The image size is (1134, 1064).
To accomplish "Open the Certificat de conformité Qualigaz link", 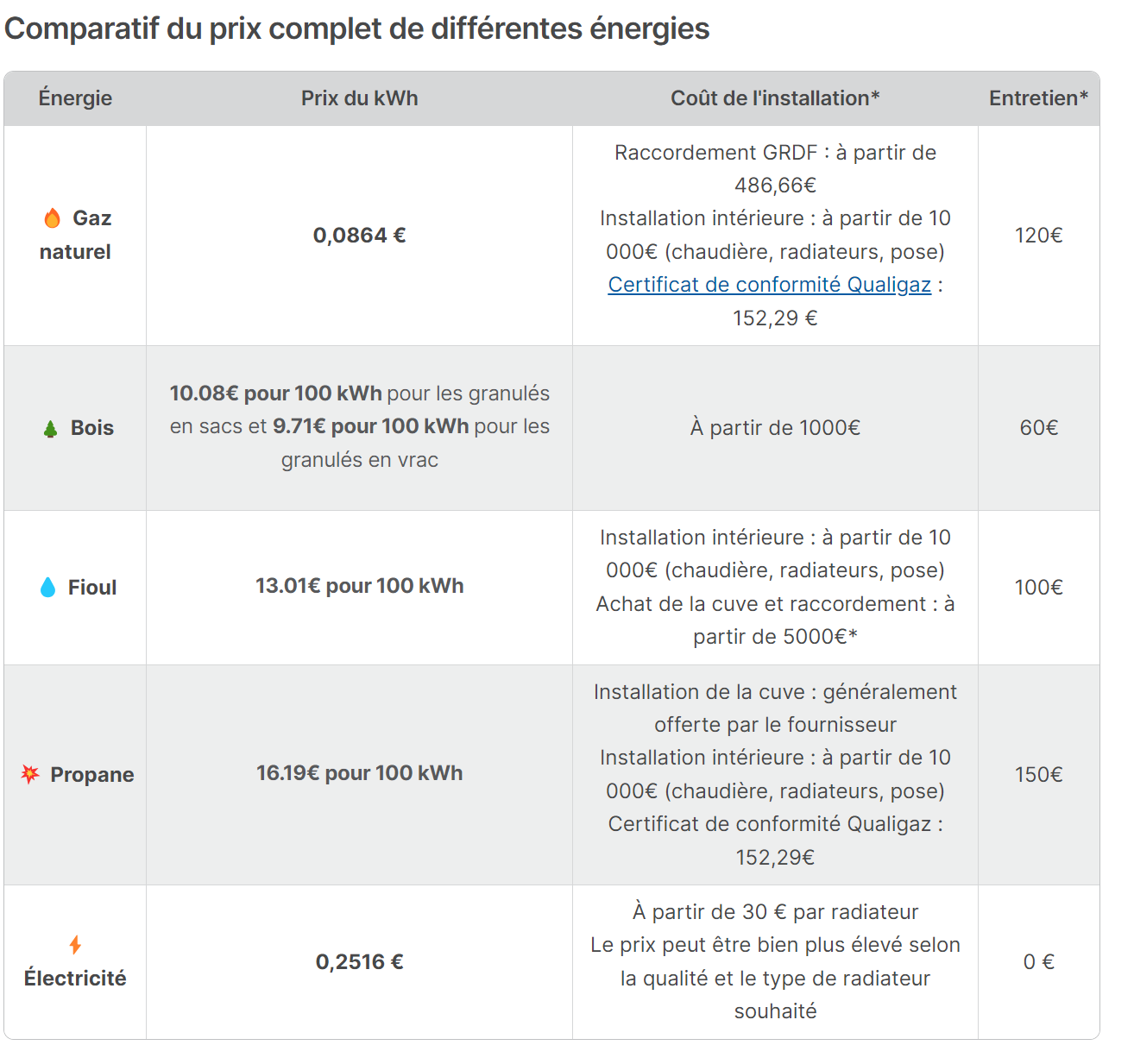I will tap(769, 285).
